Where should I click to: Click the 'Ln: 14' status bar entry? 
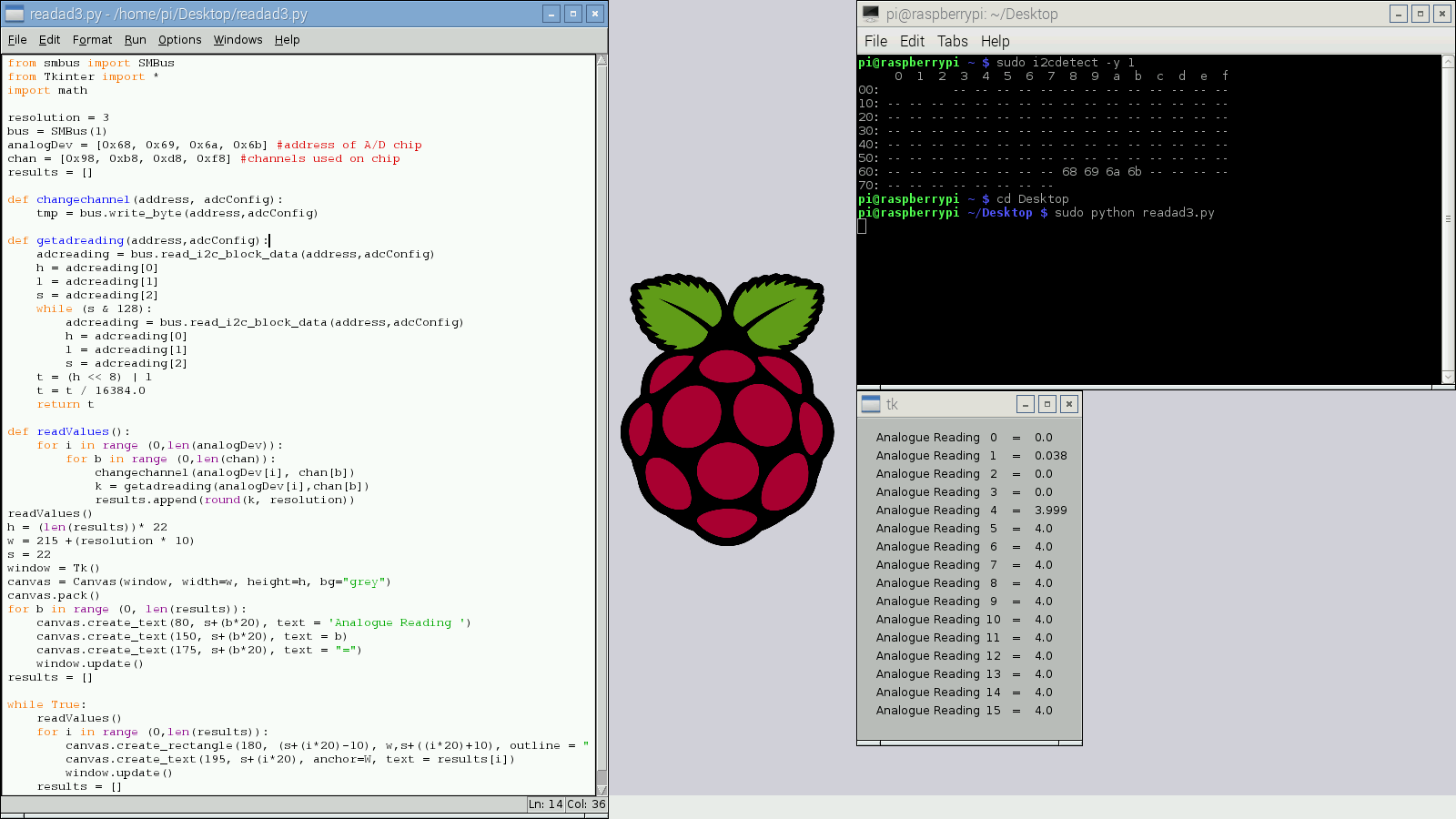(x=546, y=804)
